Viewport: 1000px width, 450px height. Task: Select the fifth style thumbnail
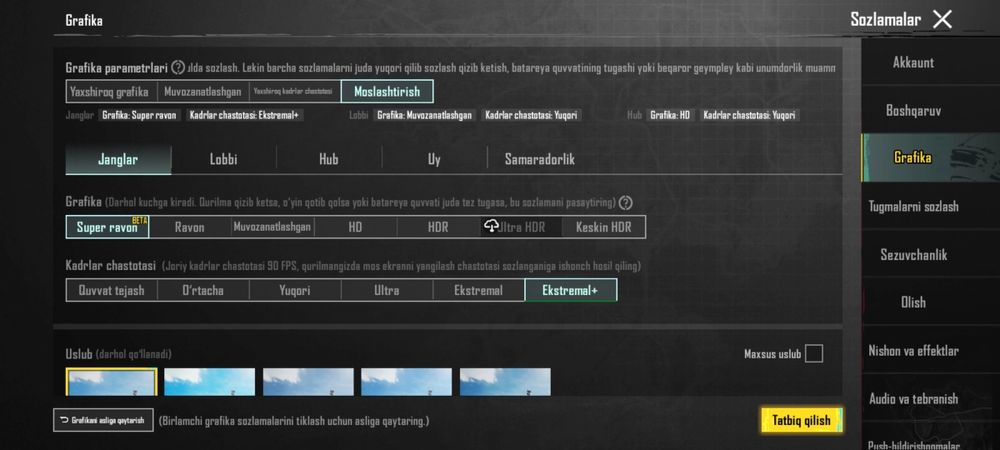pos(505,381)
